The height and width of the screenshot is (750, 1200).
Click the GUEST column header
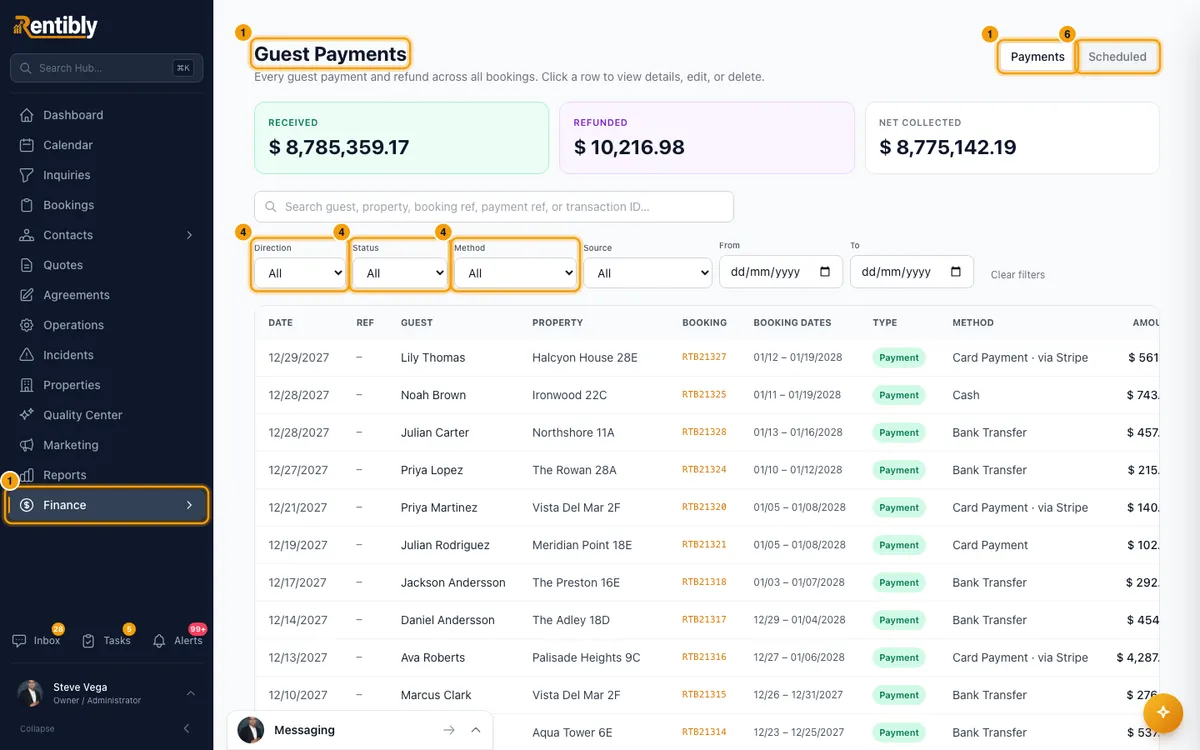tap(416, 323)
